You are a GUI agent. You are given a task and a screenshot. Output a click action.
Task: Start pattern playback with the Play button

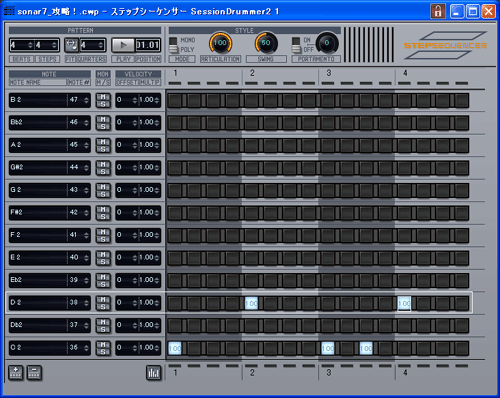[123, 45]
